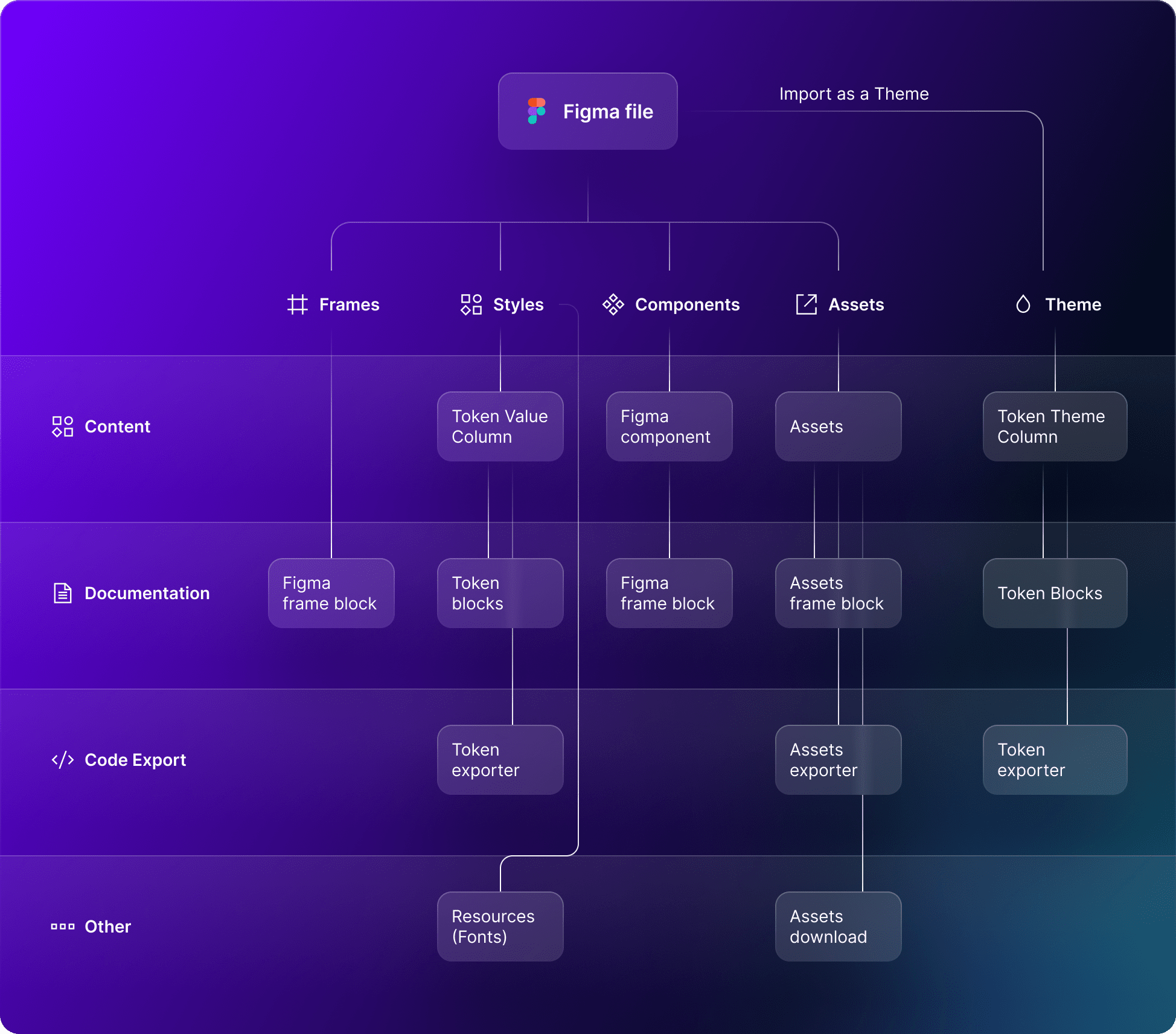
Task: Select the Figma component box
Action: pyautogui.click(x=669, y=426)
